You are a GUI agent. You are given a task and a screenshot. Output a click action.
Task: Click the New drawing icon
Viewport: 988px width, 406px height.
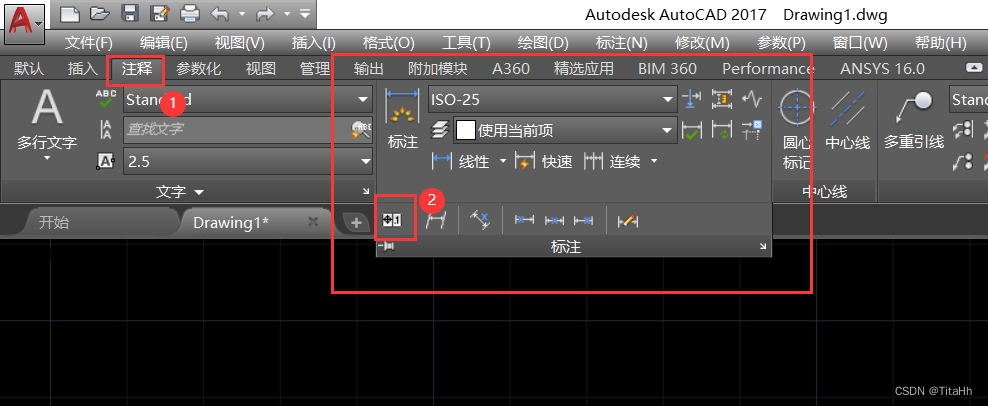pyautogui.click(x=71, y=13)
